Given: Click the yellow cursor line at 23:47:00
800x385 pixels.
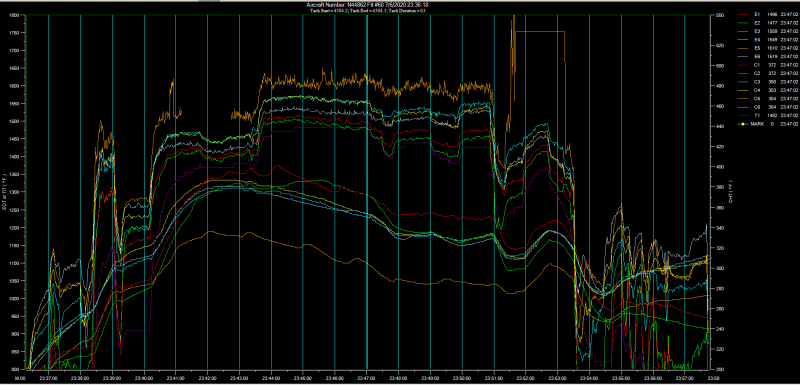Looking at the screenshot, I should tap(367, 192).
